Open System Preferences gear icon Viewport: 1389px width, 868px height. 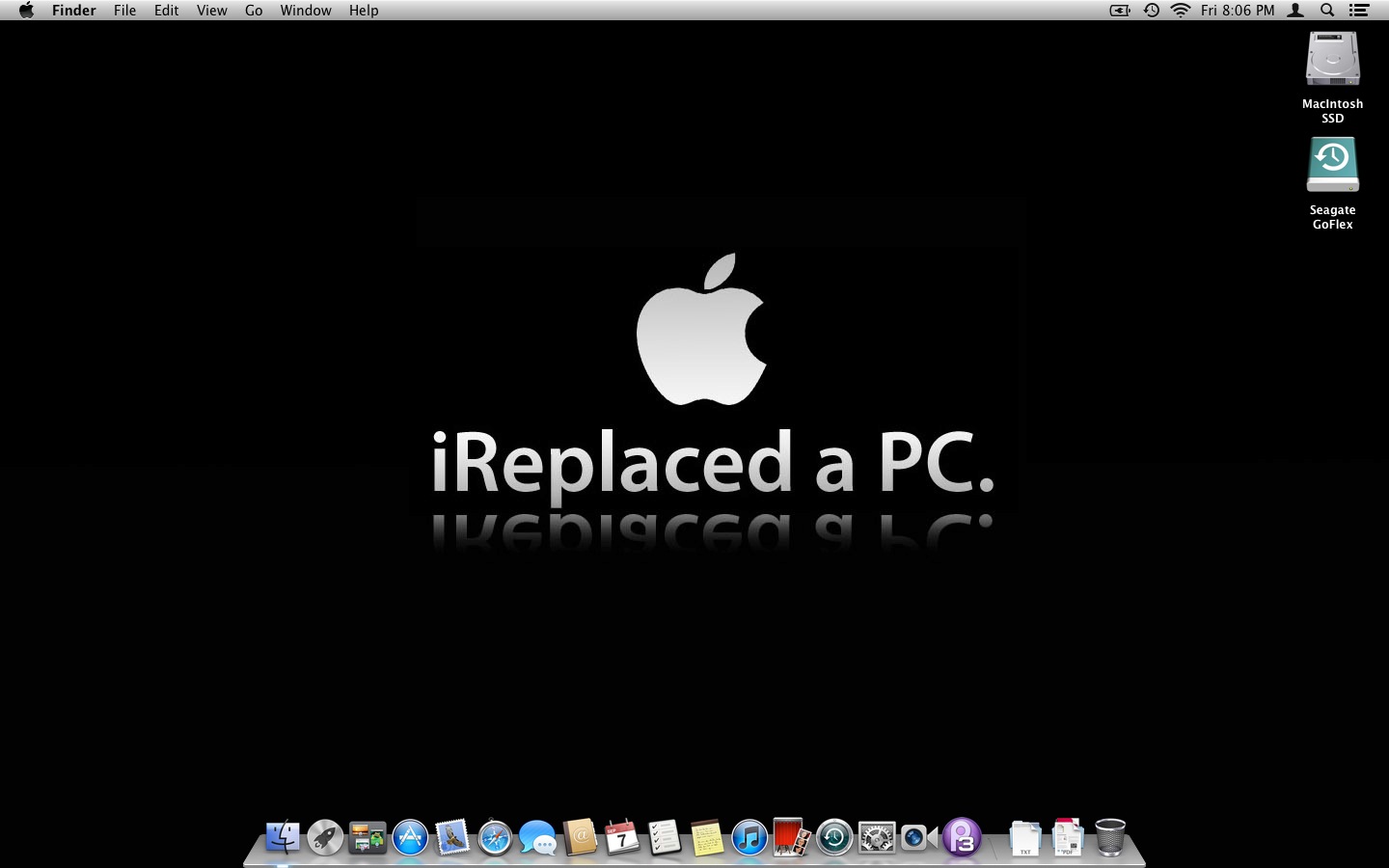(x=877, y=837)
